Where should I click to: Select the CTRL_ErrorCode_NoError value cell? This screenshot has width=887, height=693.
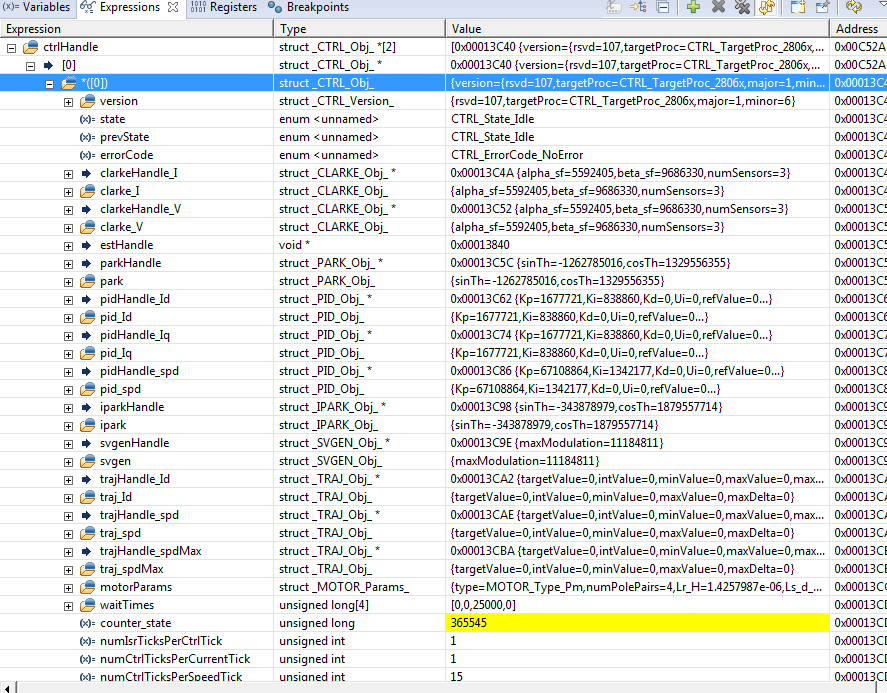(x=637, y=155)
